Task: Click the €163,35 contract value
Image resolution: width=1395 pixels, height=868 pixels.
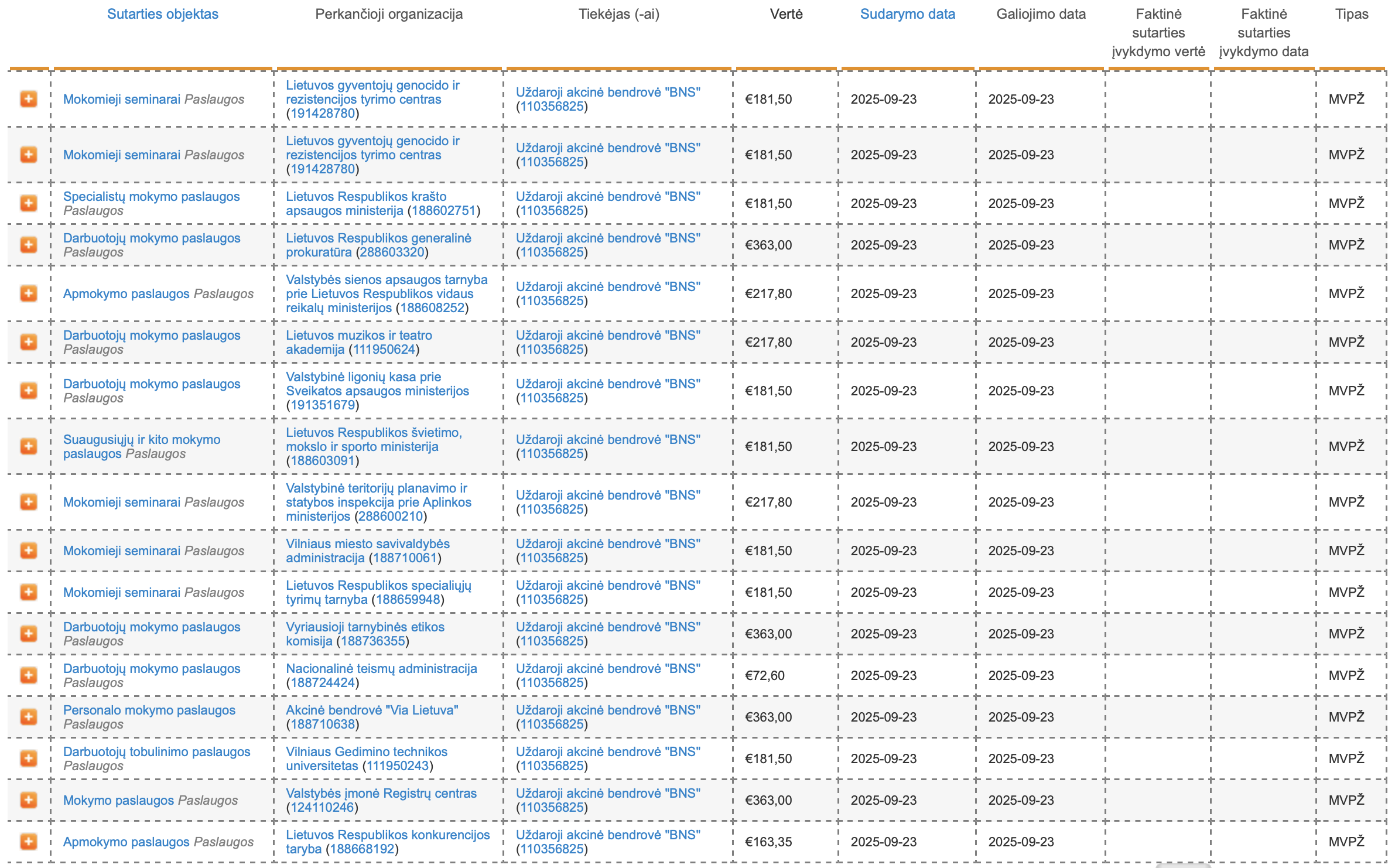Action: tap(768, 842)
